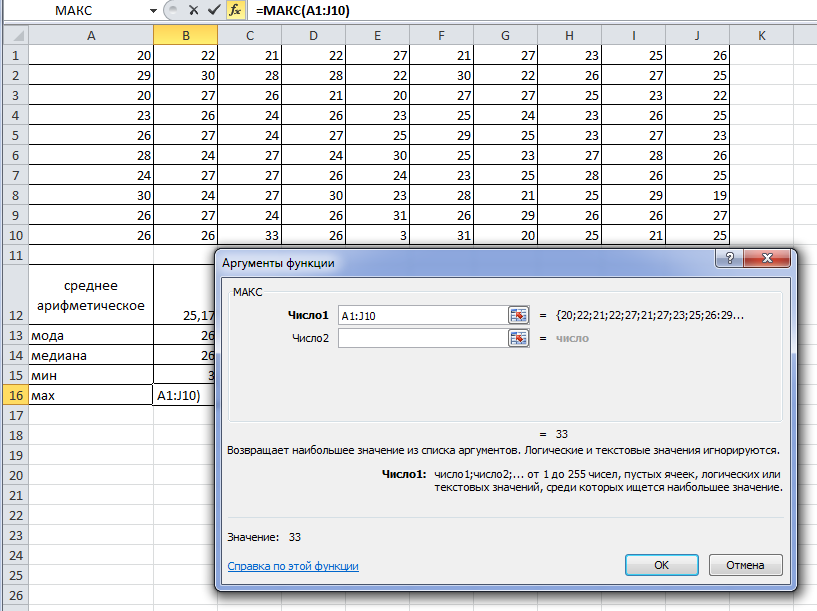Click cell B14 median value 26
Image resolution: width=817 pixels, height=611 pixels.
point(184,355)
